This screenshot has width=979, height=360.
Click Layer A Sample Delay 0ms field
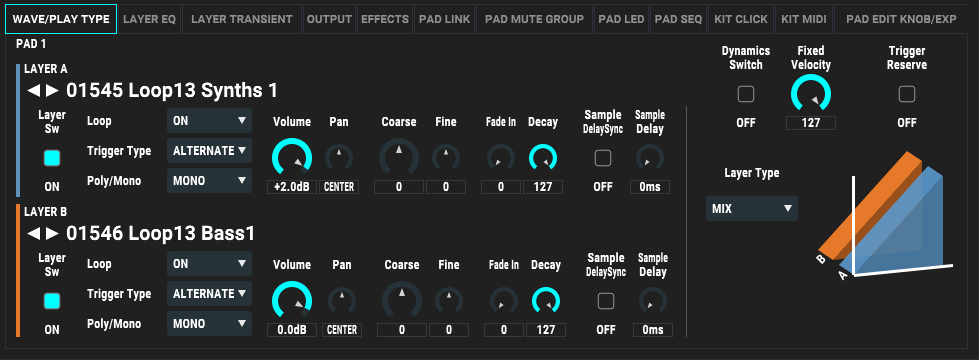point(650,187)
